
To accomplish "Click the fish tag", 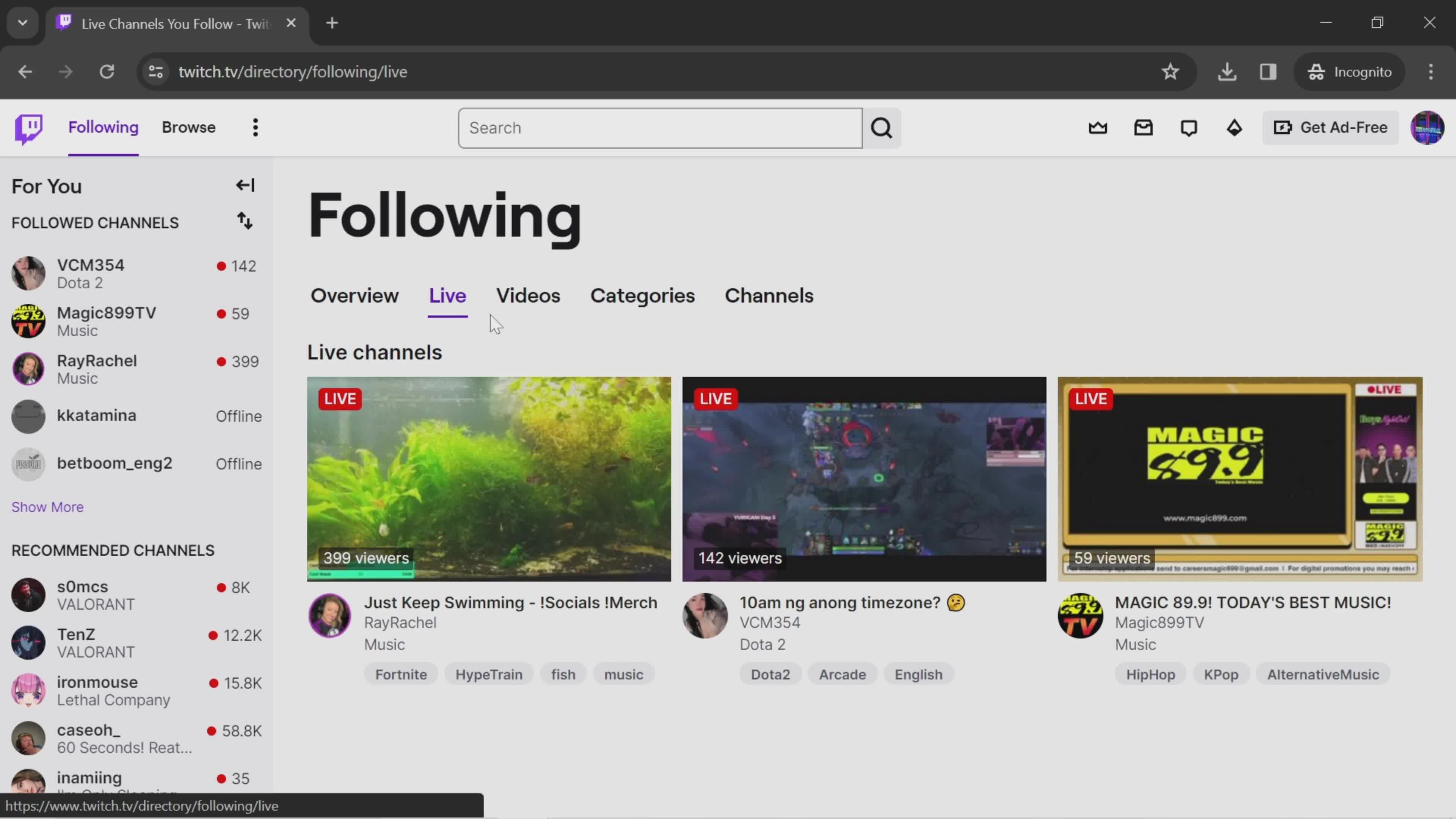I will pos(563,674).
